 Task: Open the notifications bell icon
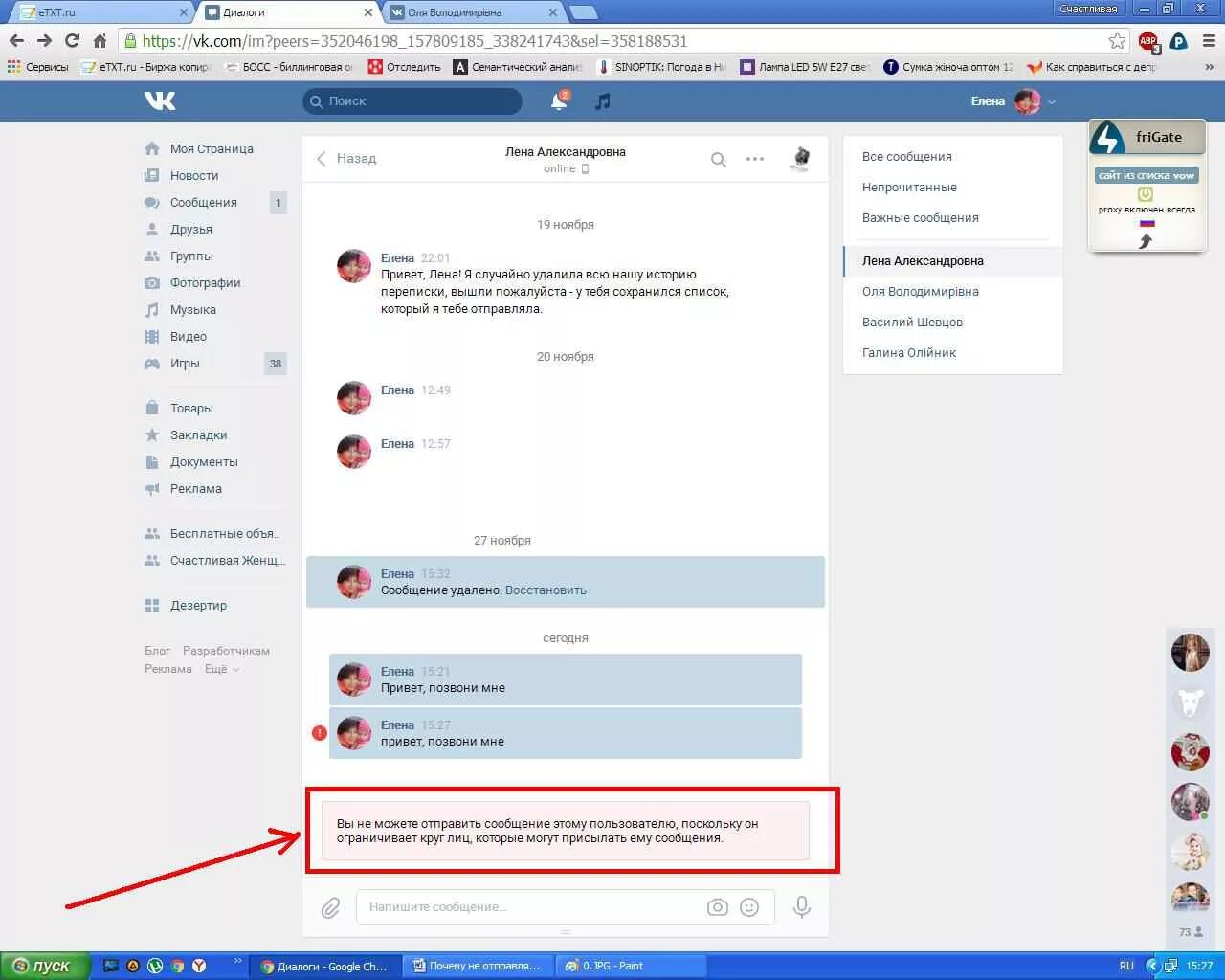coord(559,100)
